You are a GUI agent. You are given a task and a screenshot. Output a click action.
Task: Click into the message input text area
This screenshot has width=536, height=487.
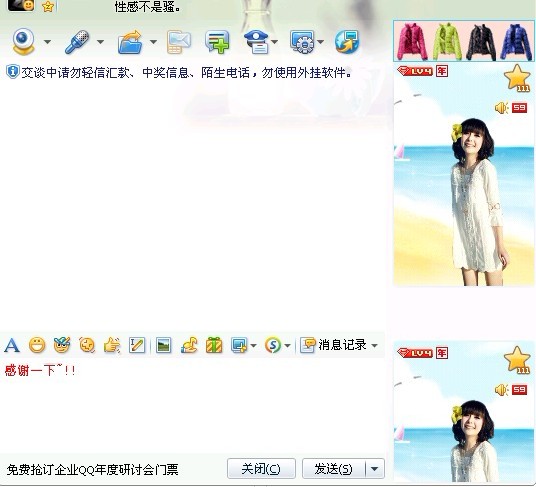pyautogui.click(x=192, y=407)
